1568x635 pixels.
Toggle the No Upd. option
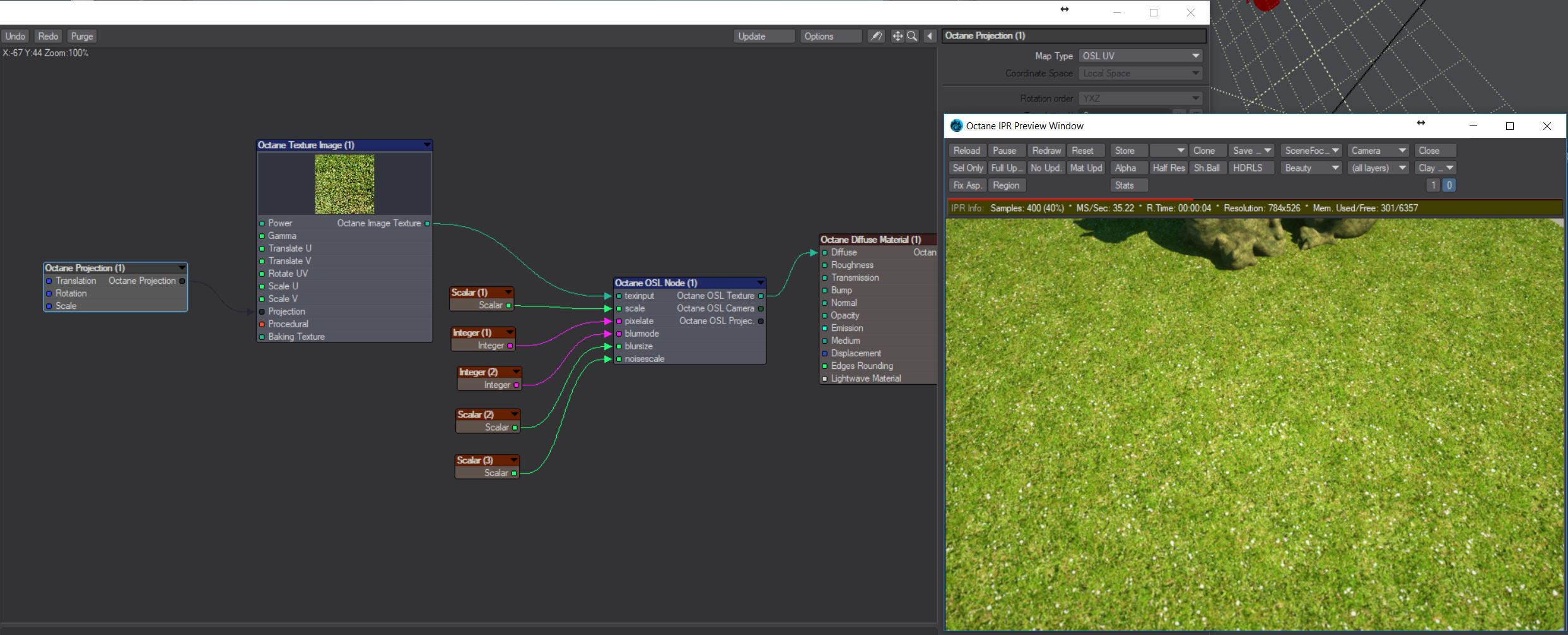[x=1046, y=168]
